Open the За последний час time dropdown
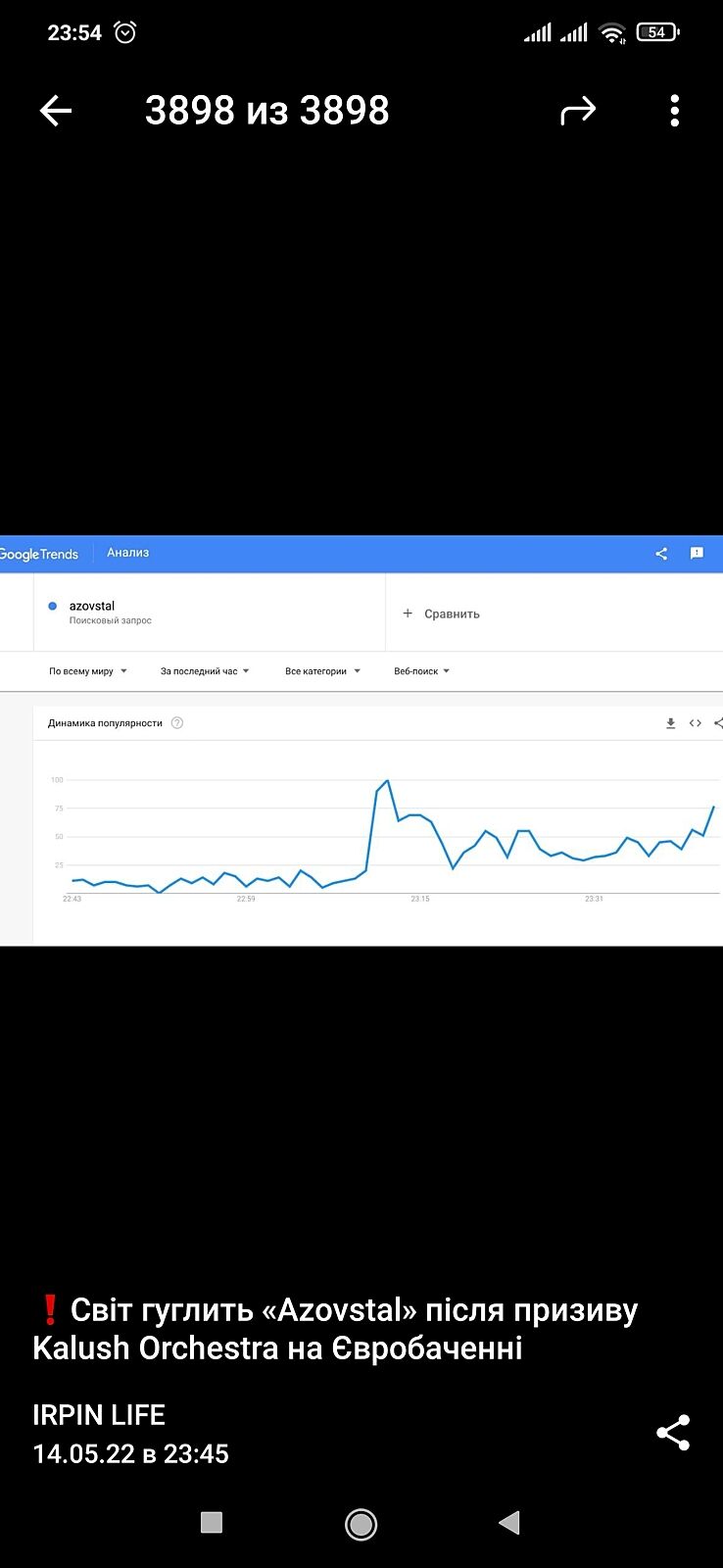Image resolution: width=723 pixels, height=1568 pixels. pyautogui.click(x=205, y=671)
